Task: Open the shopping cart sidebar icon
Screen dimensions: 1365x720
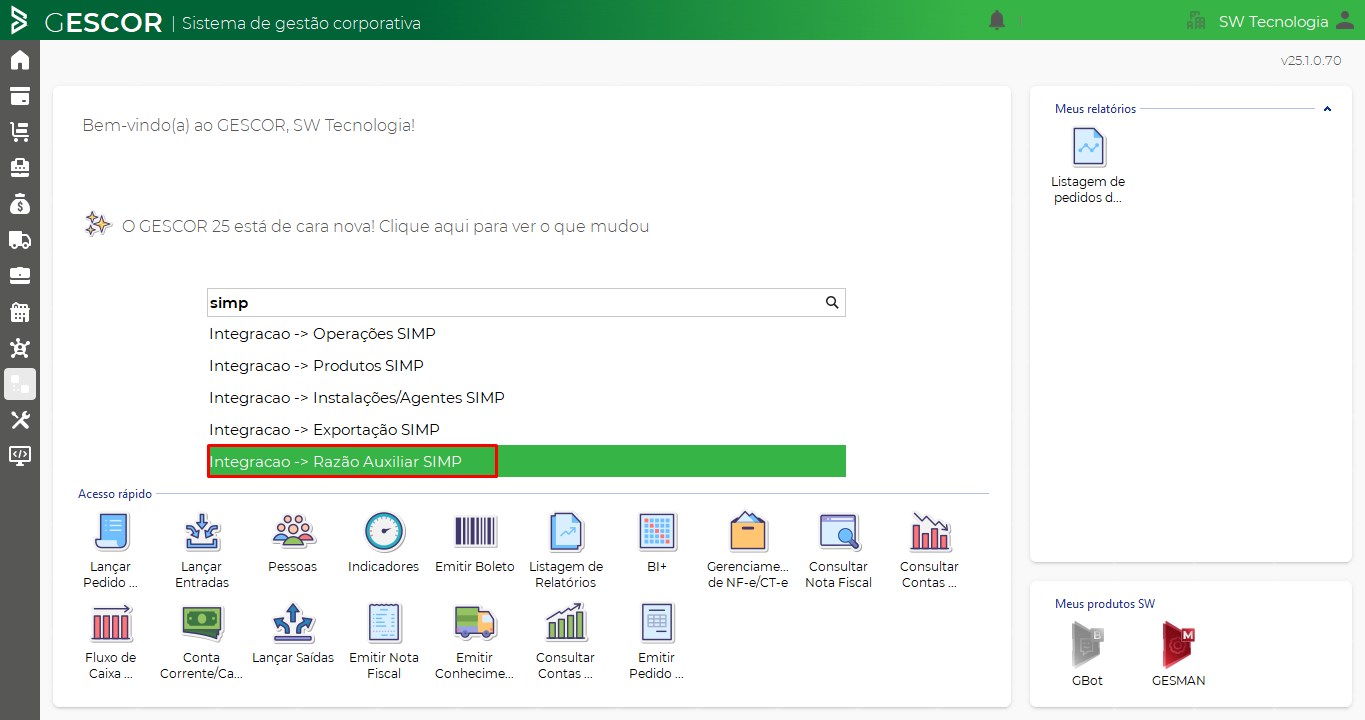Action: 20,132
